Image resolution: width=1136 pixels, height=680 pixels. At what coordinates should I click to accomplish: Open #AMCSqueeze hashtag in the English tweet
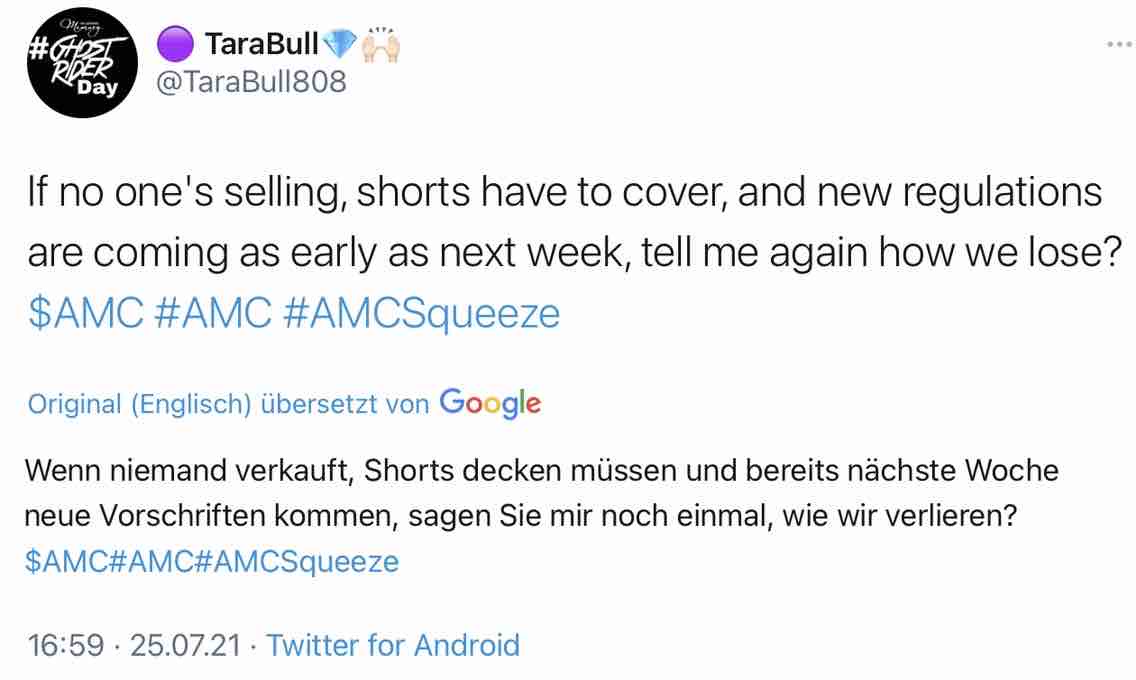coord(424,314)
